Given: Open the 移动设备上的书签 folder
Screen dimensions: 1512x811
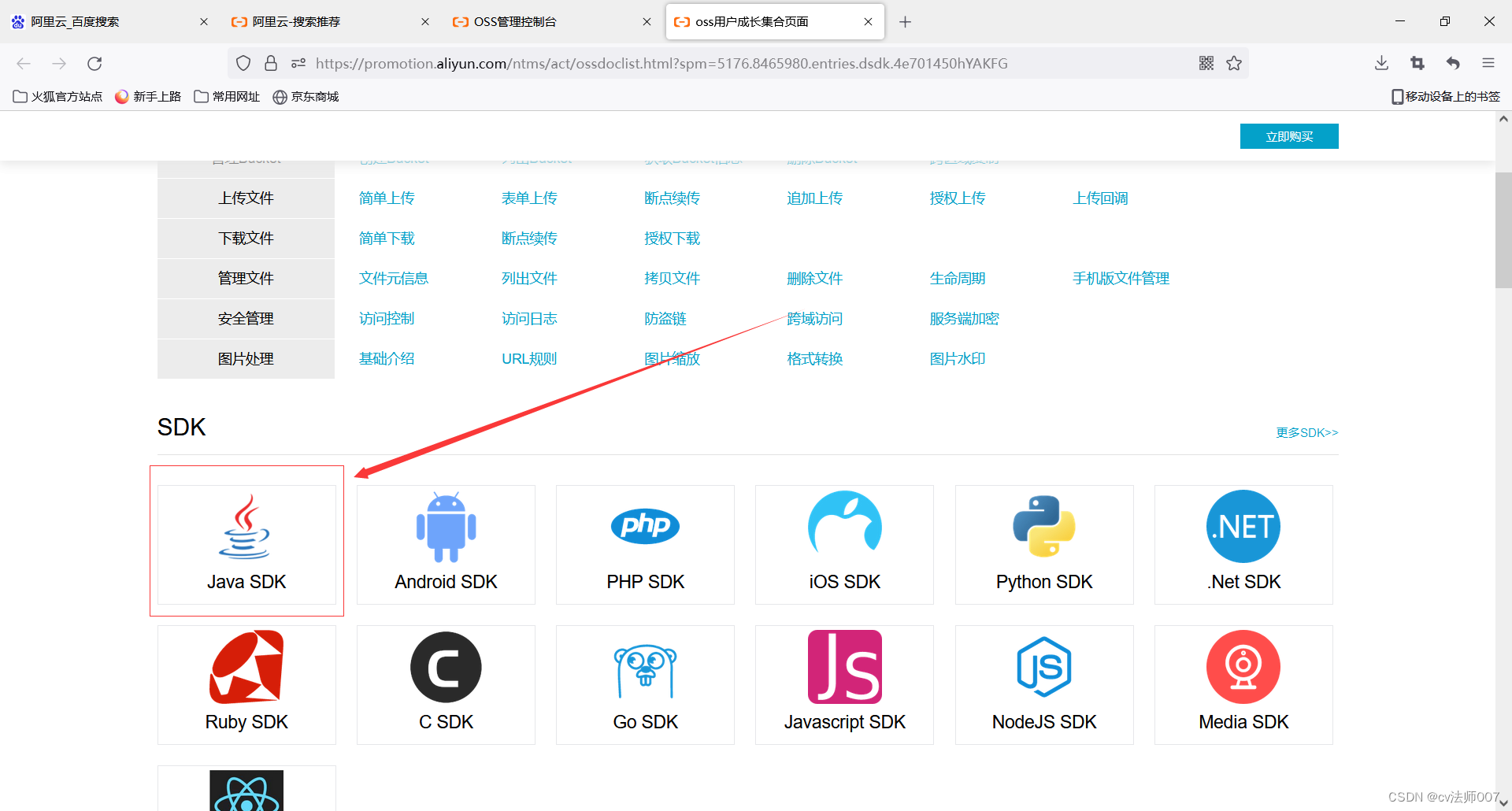Looking at the screenshot, I should point(1446,96).
